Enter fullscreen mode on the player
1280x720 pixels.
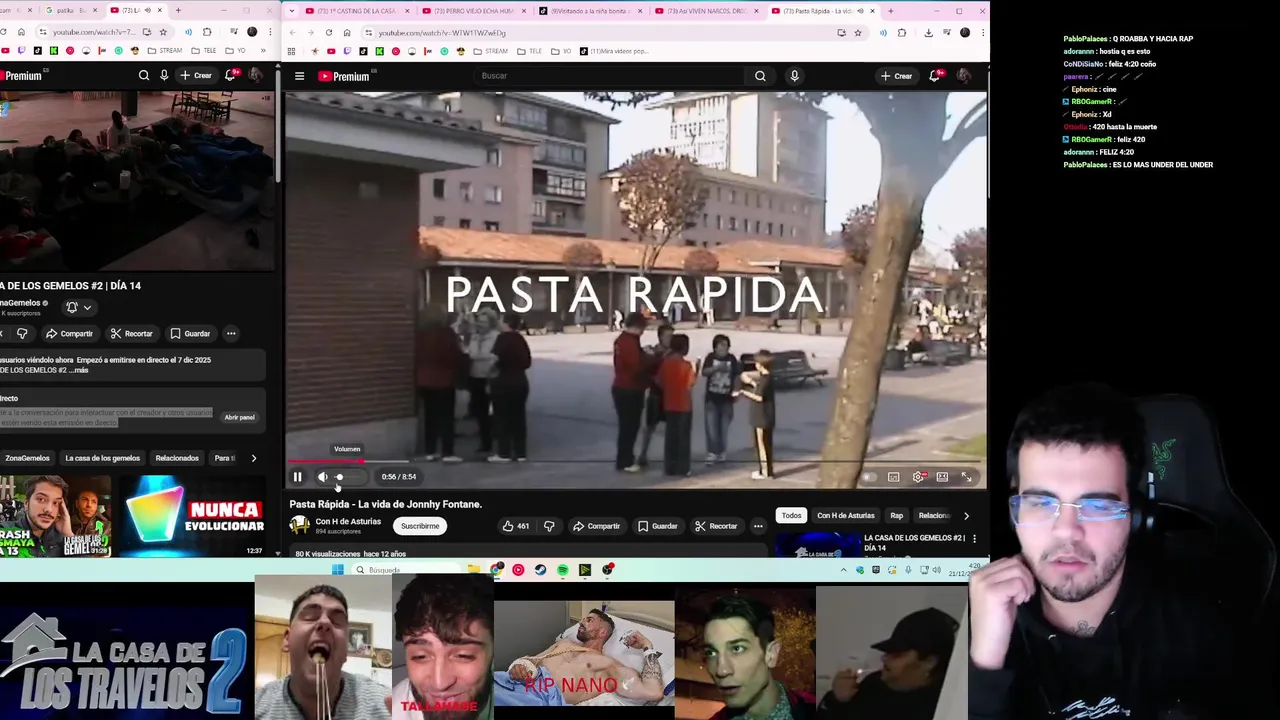pyautogui.click(x=966, y=477)
